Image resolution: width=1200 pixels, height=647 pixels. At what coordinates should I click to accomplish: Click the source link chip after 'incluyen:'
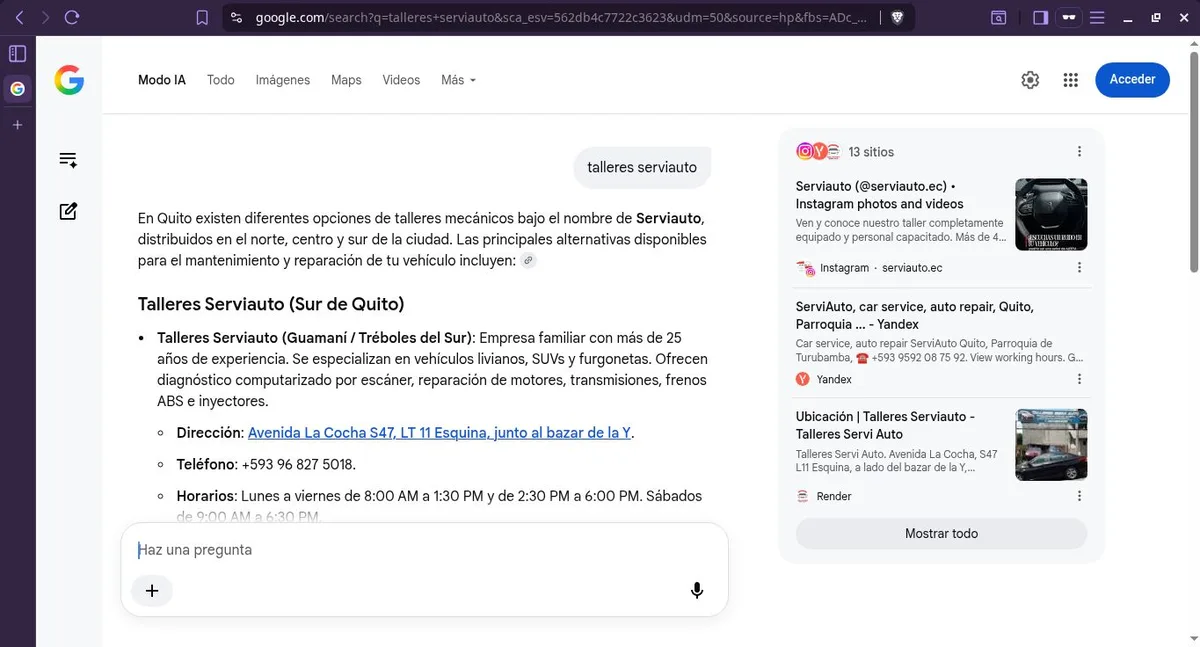point(529,260)
